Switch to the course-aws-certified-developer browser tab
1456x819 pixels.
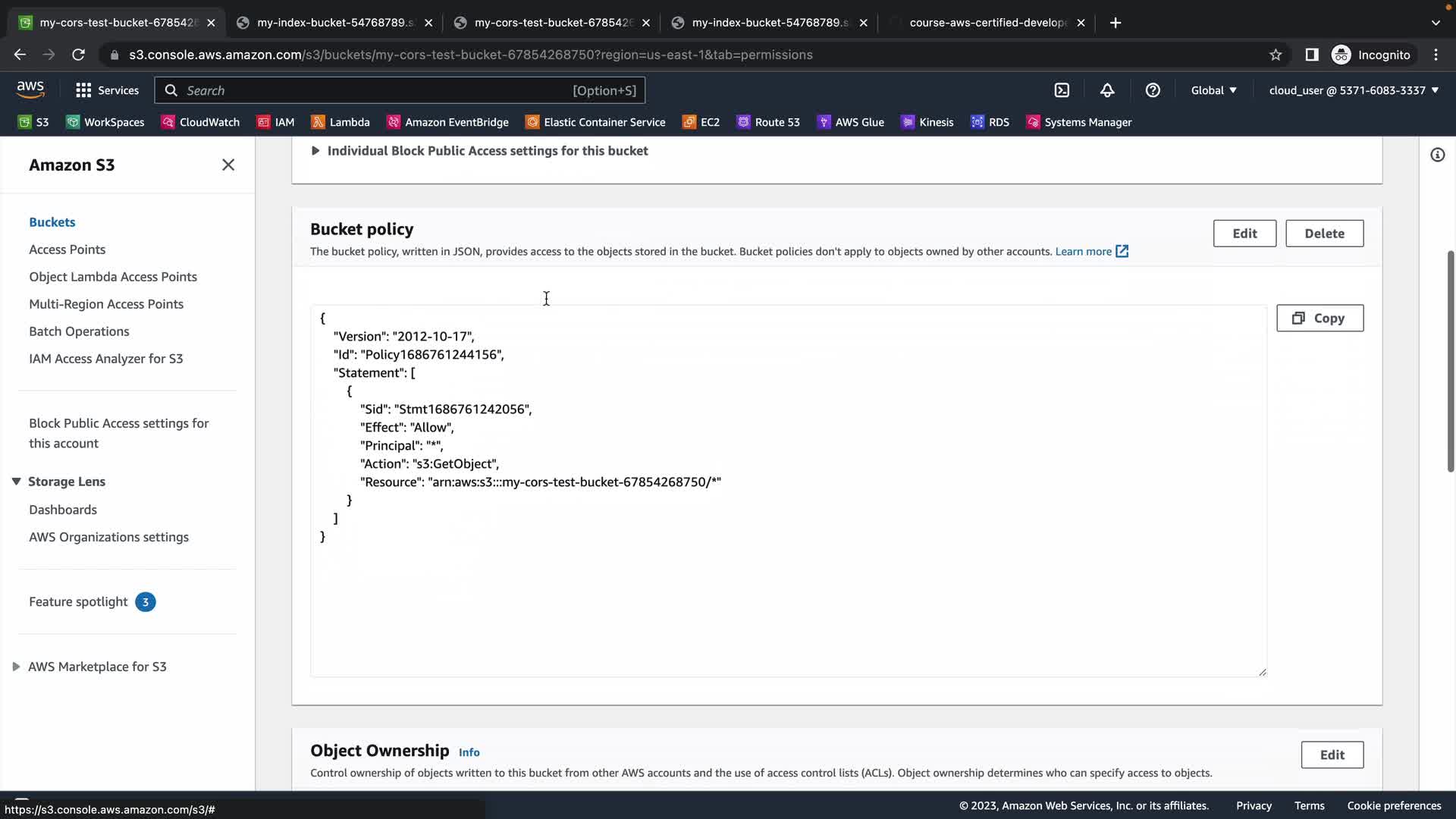pos(987,23)
